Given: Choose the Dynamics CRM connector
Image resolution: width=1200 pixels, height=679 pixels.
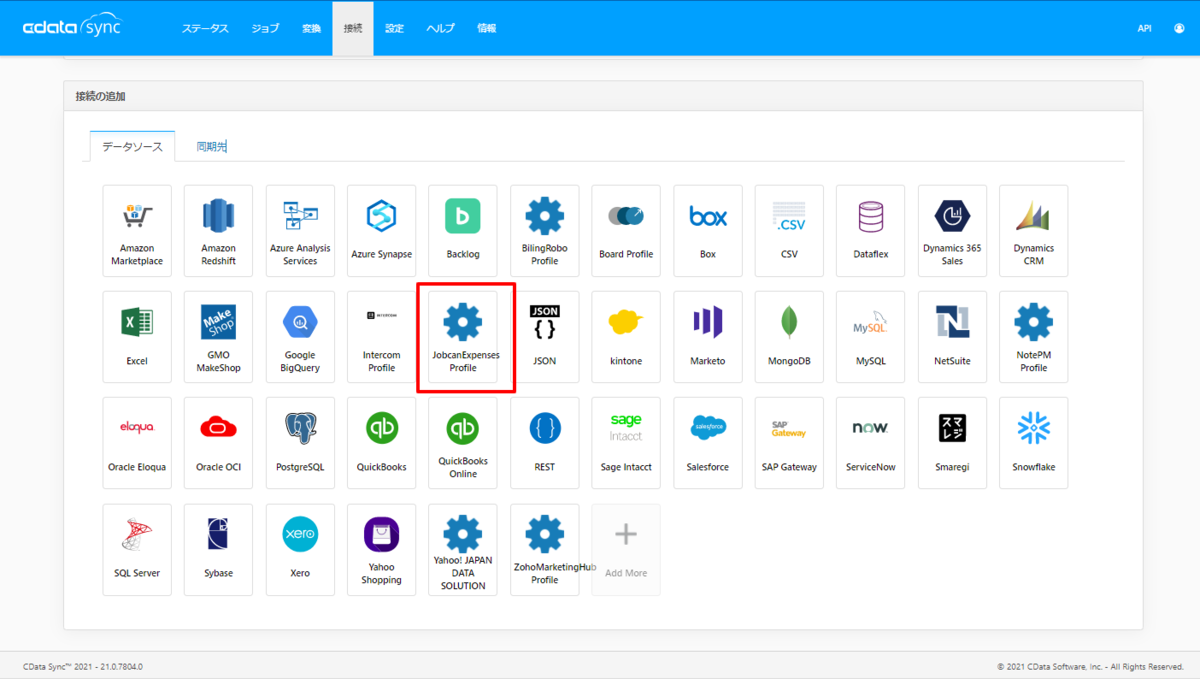Looking at the screenshot, I should (1034, 231).
